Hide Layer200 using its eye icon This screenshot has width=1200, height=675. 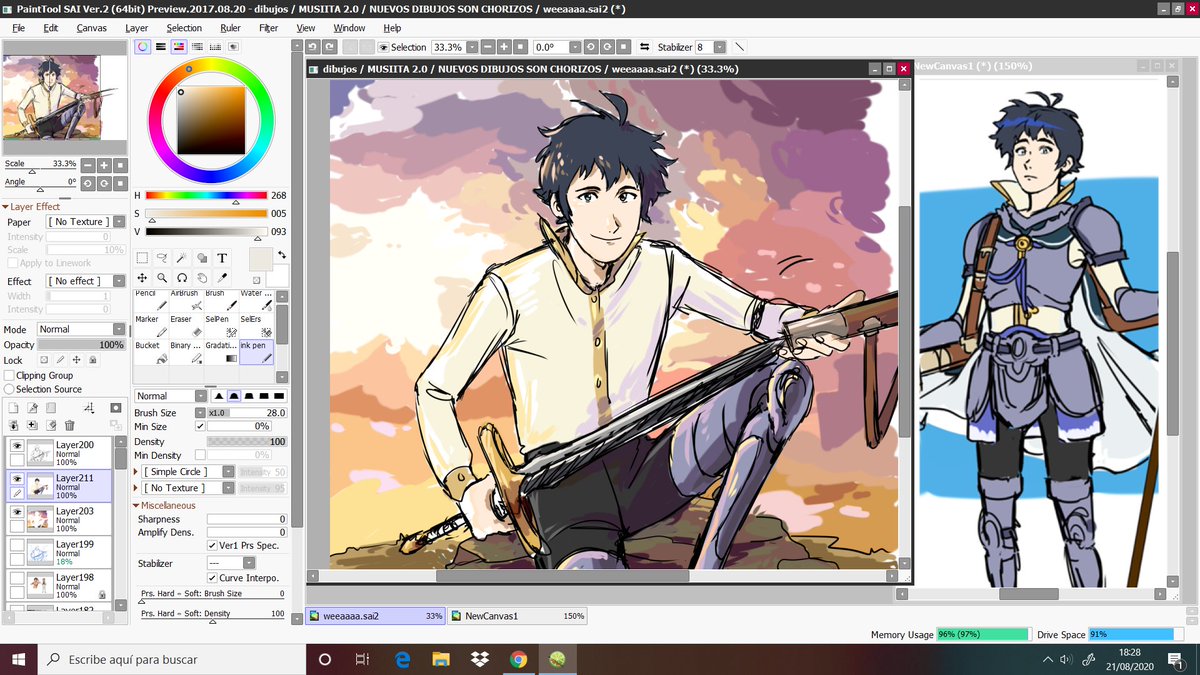16,446
